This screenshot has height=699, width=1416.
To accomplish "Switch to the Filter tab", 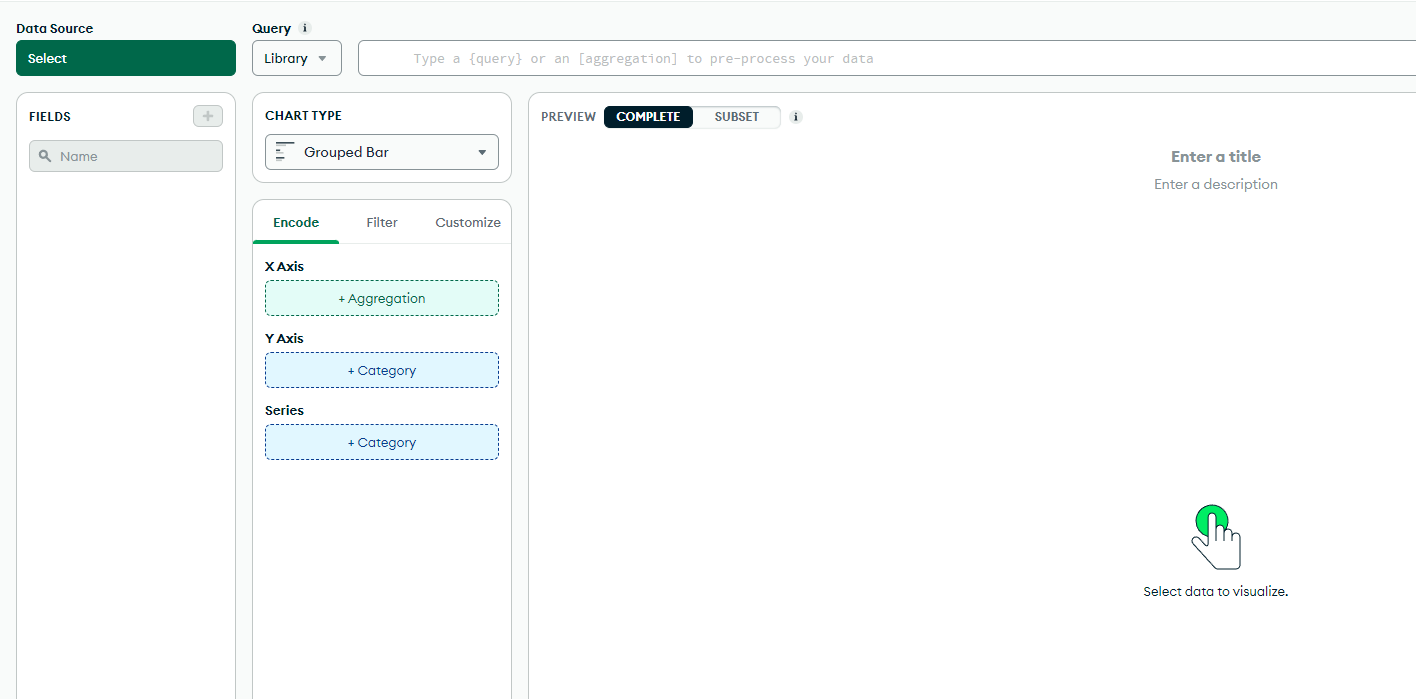I will point(382,222).
